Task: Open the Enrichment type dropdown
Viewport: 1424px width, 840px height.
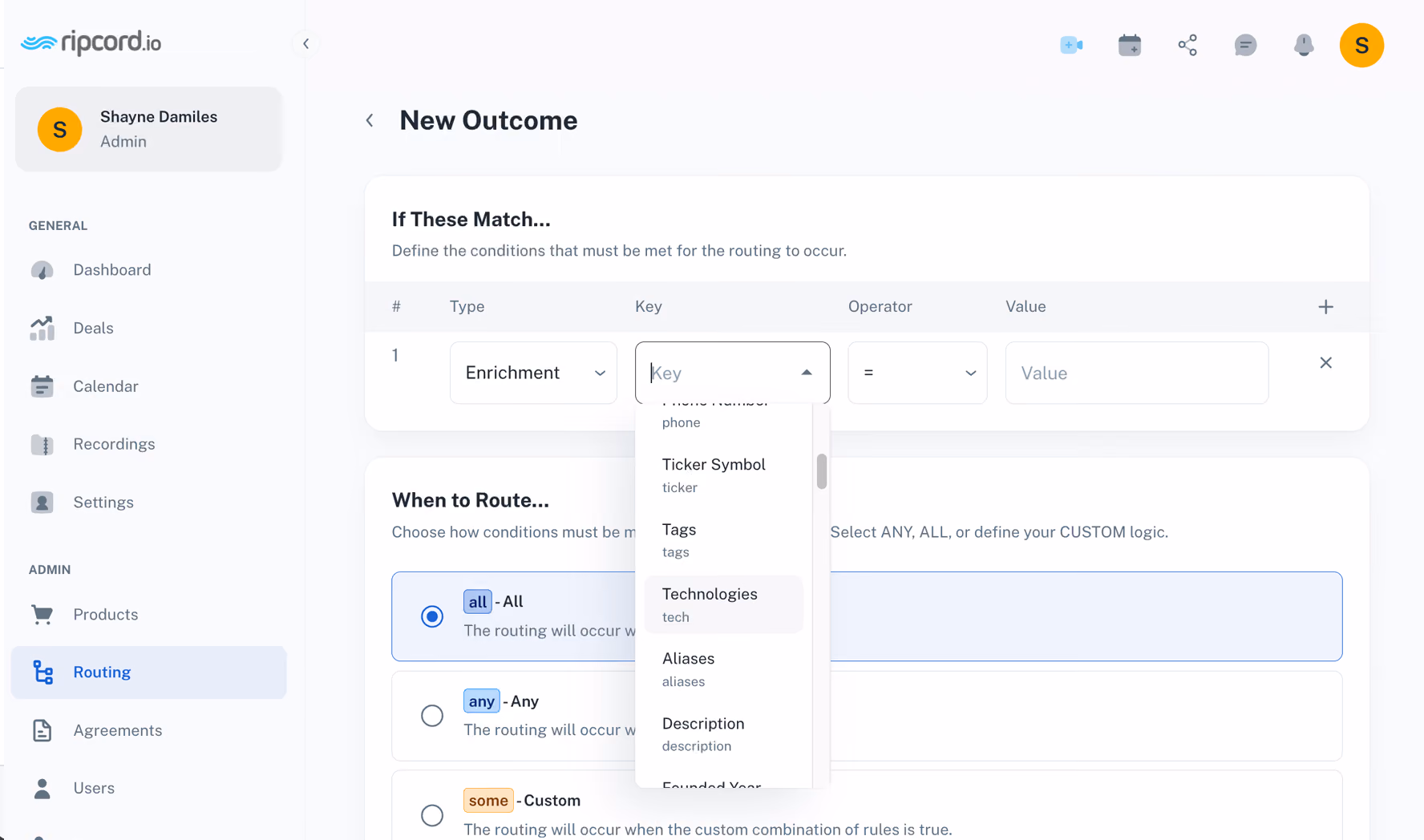Action: [x=533, y=373]
